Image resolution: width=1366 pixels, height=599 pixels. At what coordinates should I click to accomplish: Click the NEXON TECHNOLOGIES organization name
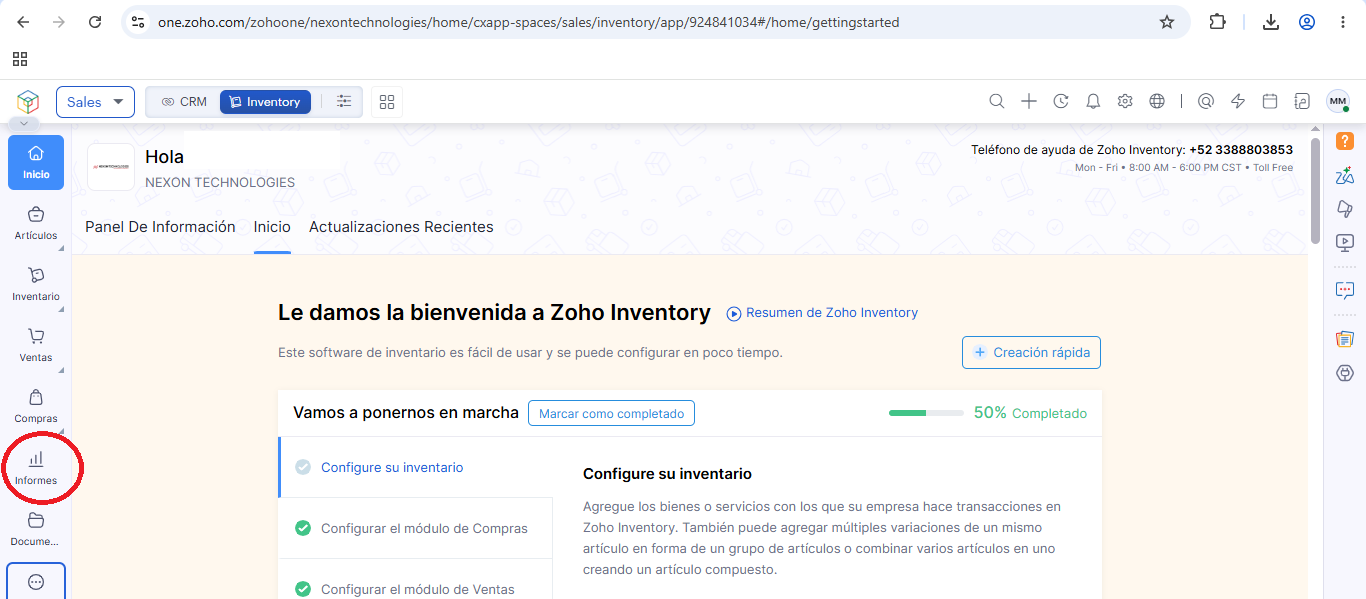(220, 183)
